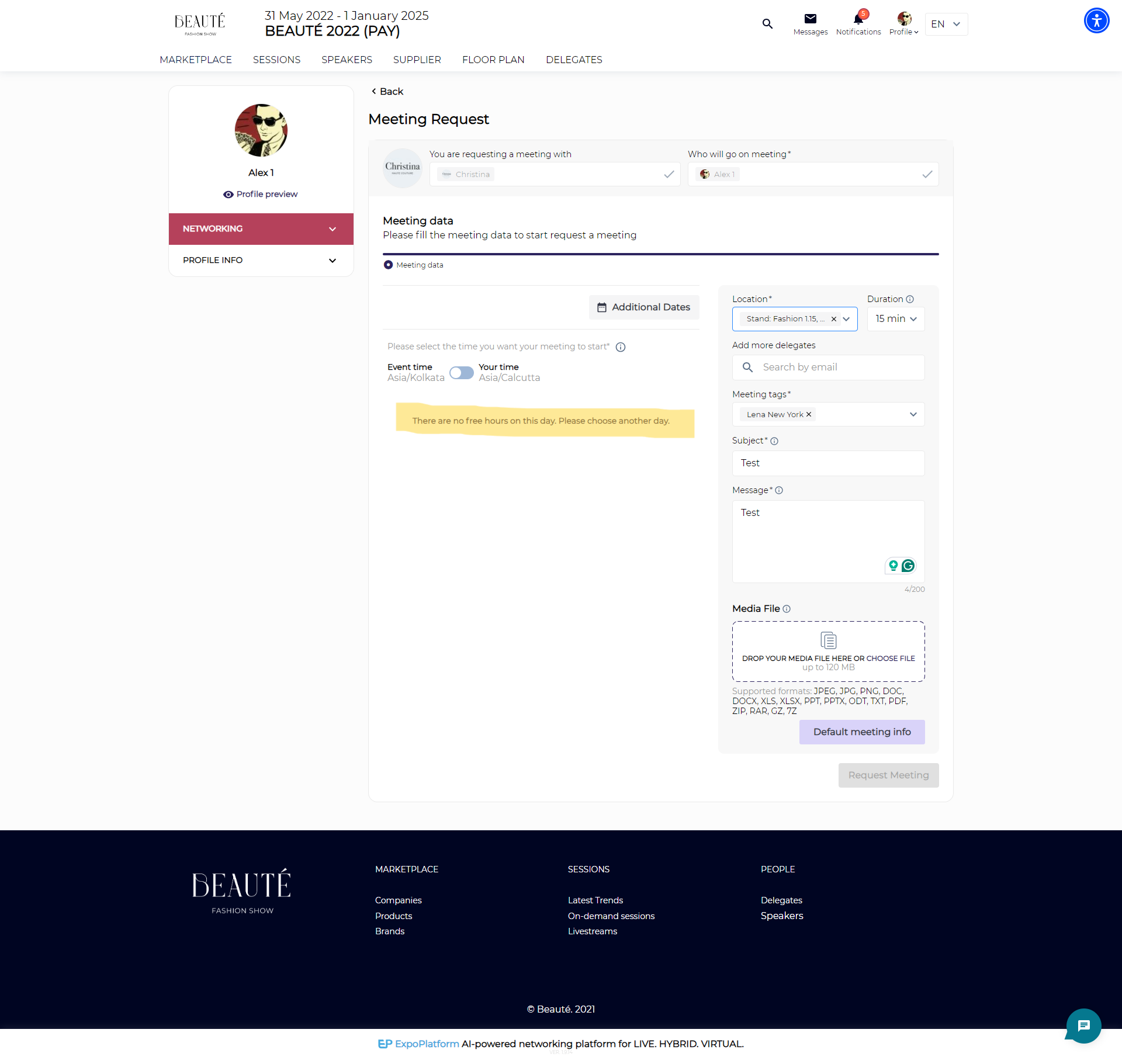
Task: Open the FLOOR PLAN menu item
Action: 493,60
